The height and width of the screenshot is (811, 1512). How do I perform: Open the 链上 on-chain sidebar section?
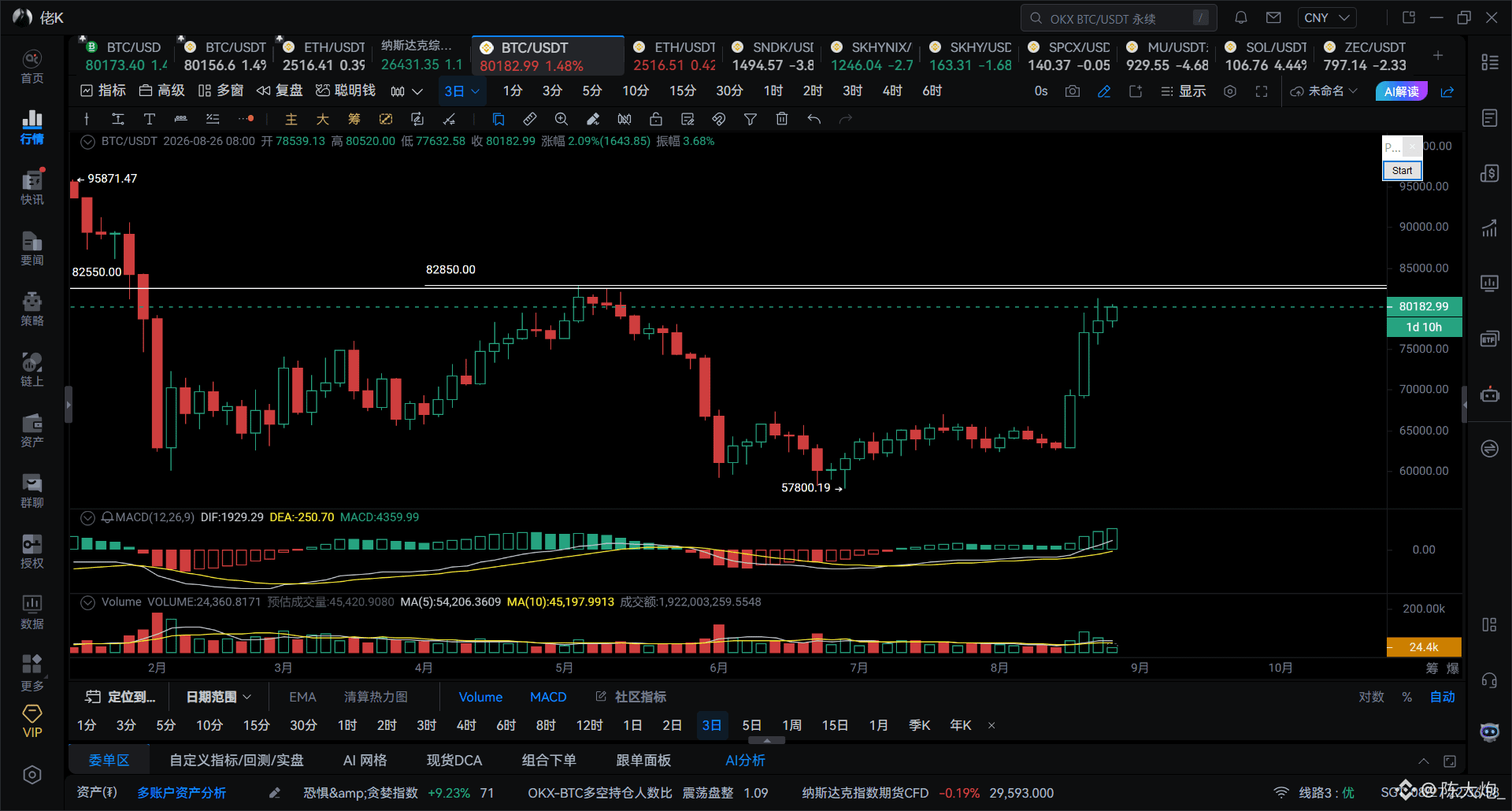tap(31, 370)
